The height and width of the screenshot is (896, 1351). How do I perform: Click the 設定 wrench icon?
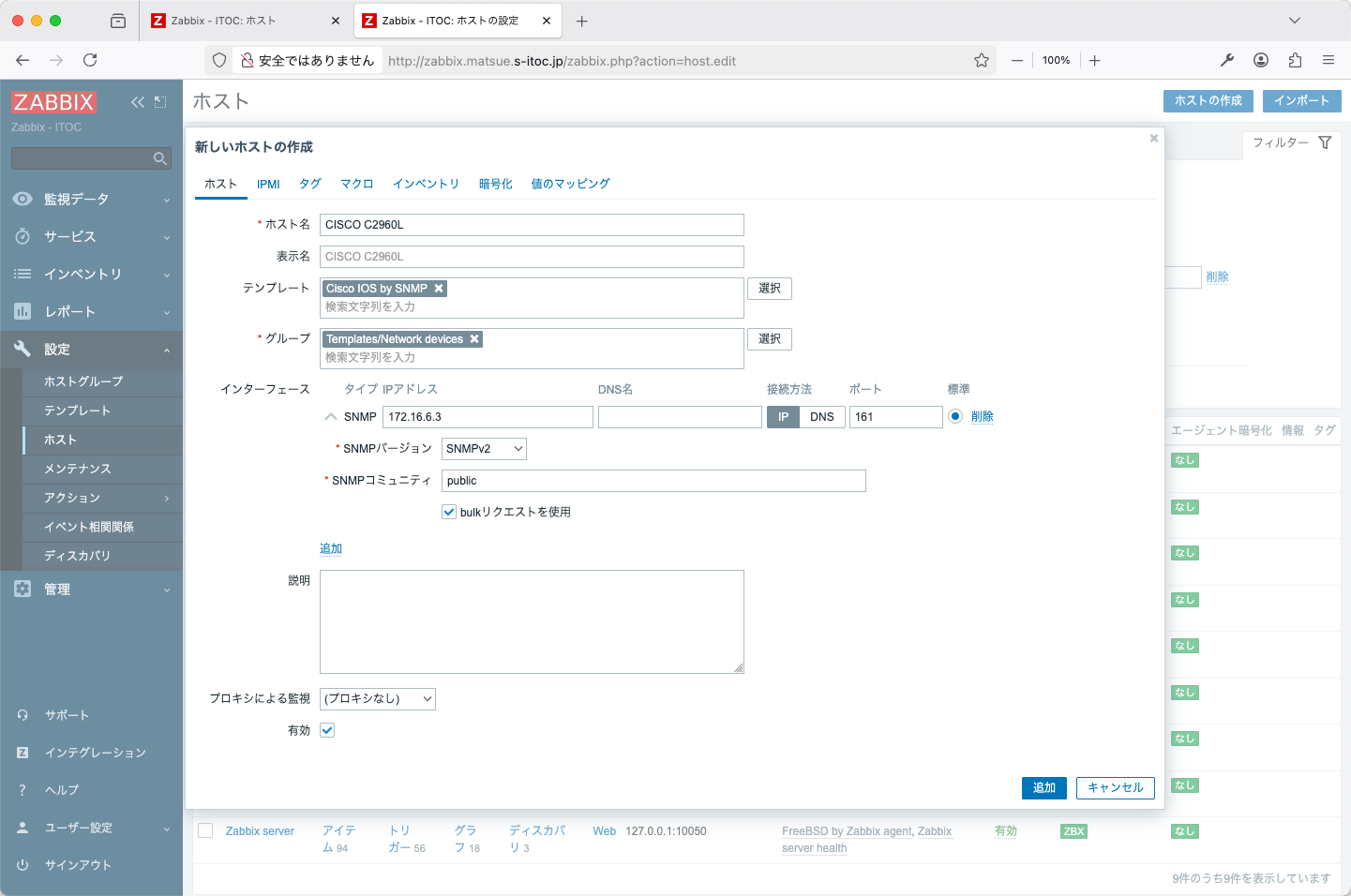point(23,349)
